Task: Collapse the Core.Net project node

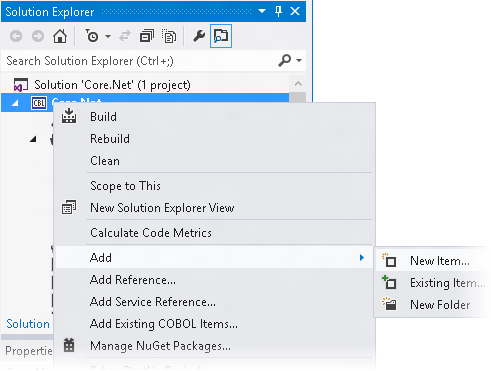Action: coord(15,103)
